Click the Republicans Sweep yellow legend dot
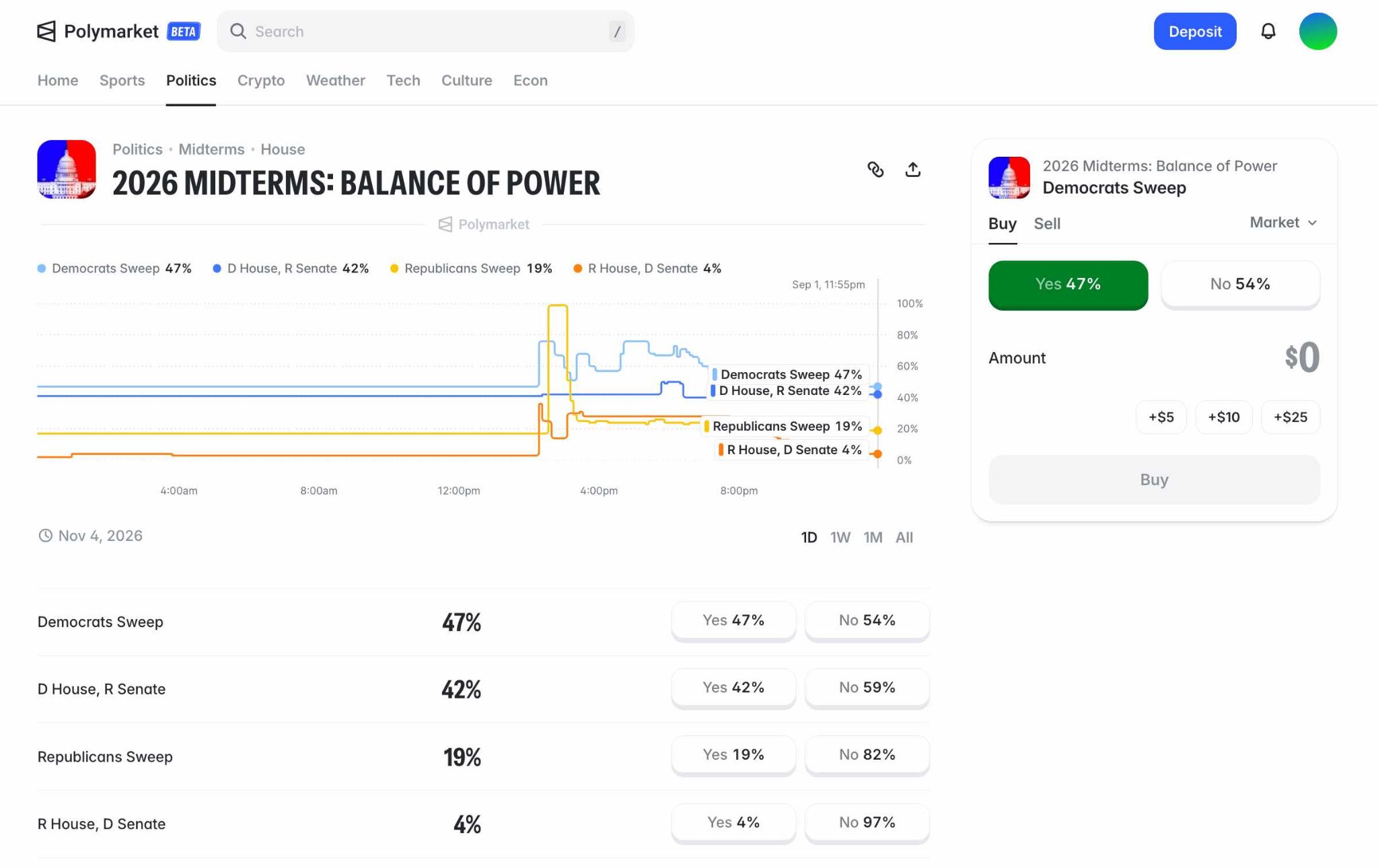The width and height of the screenshot is (1378, 868). click(x=394, y=268)
